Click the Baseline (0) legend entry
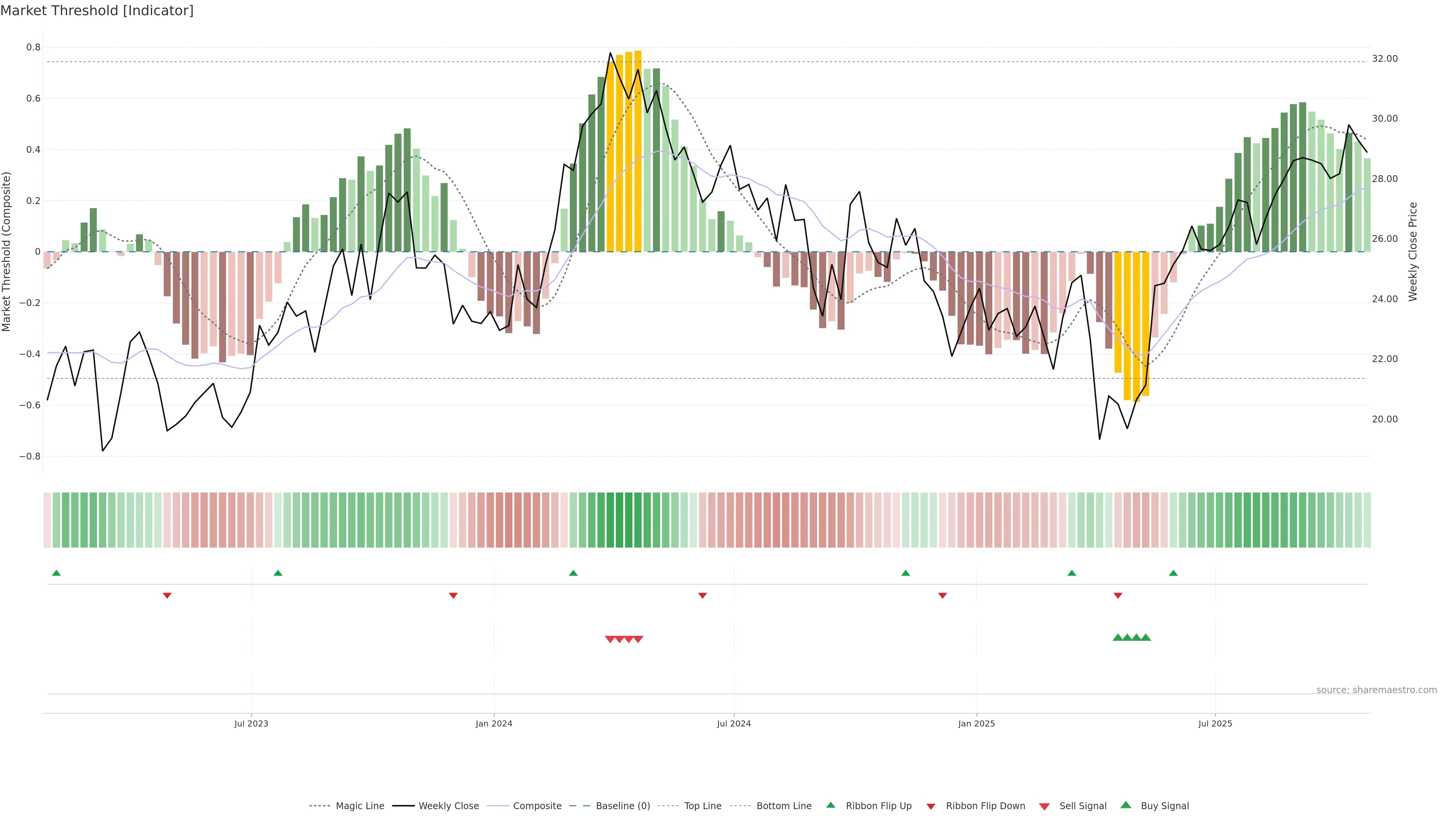1456x819 pixels. [x=622, y=806]
